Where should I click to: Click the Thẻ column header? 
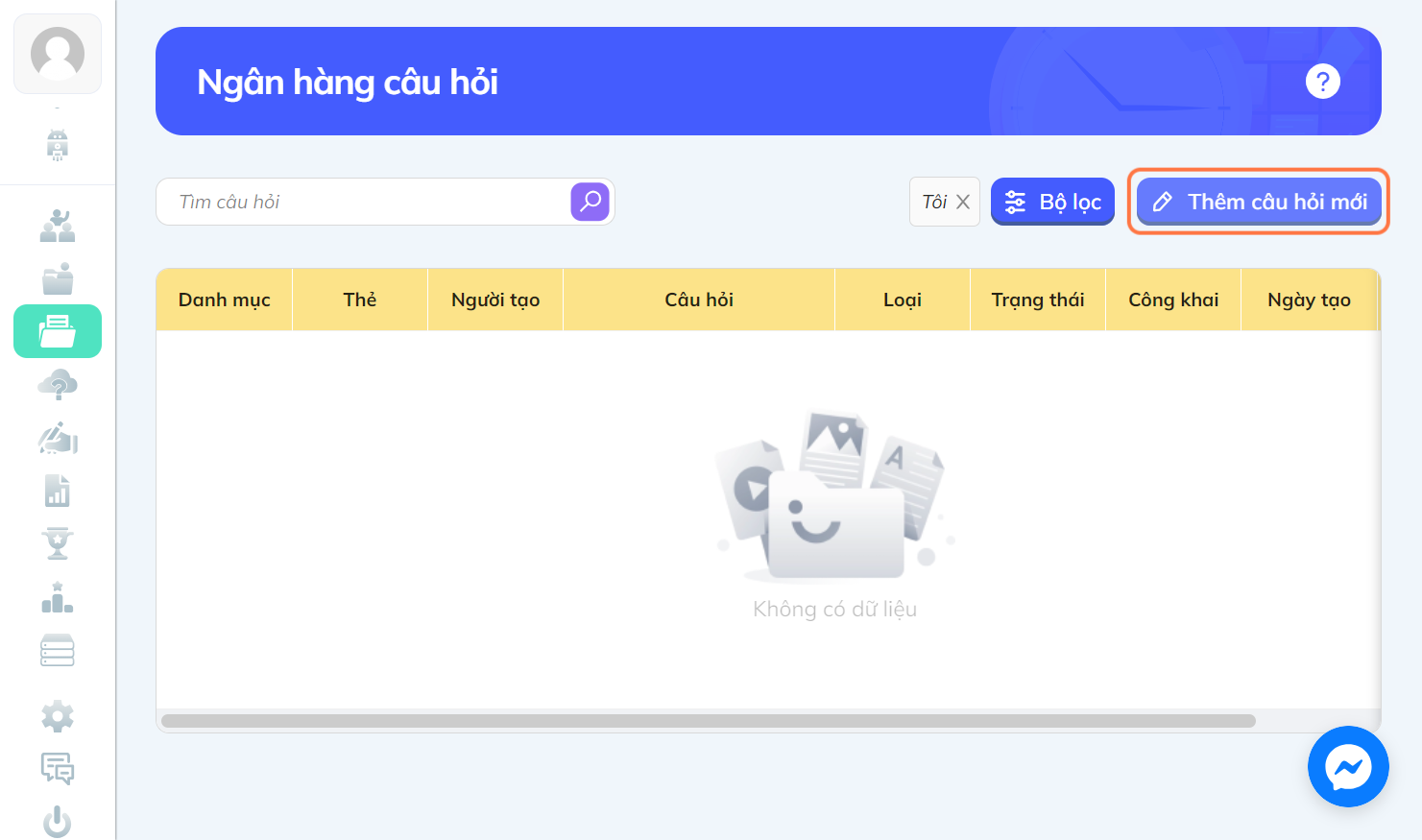(360, 300)
